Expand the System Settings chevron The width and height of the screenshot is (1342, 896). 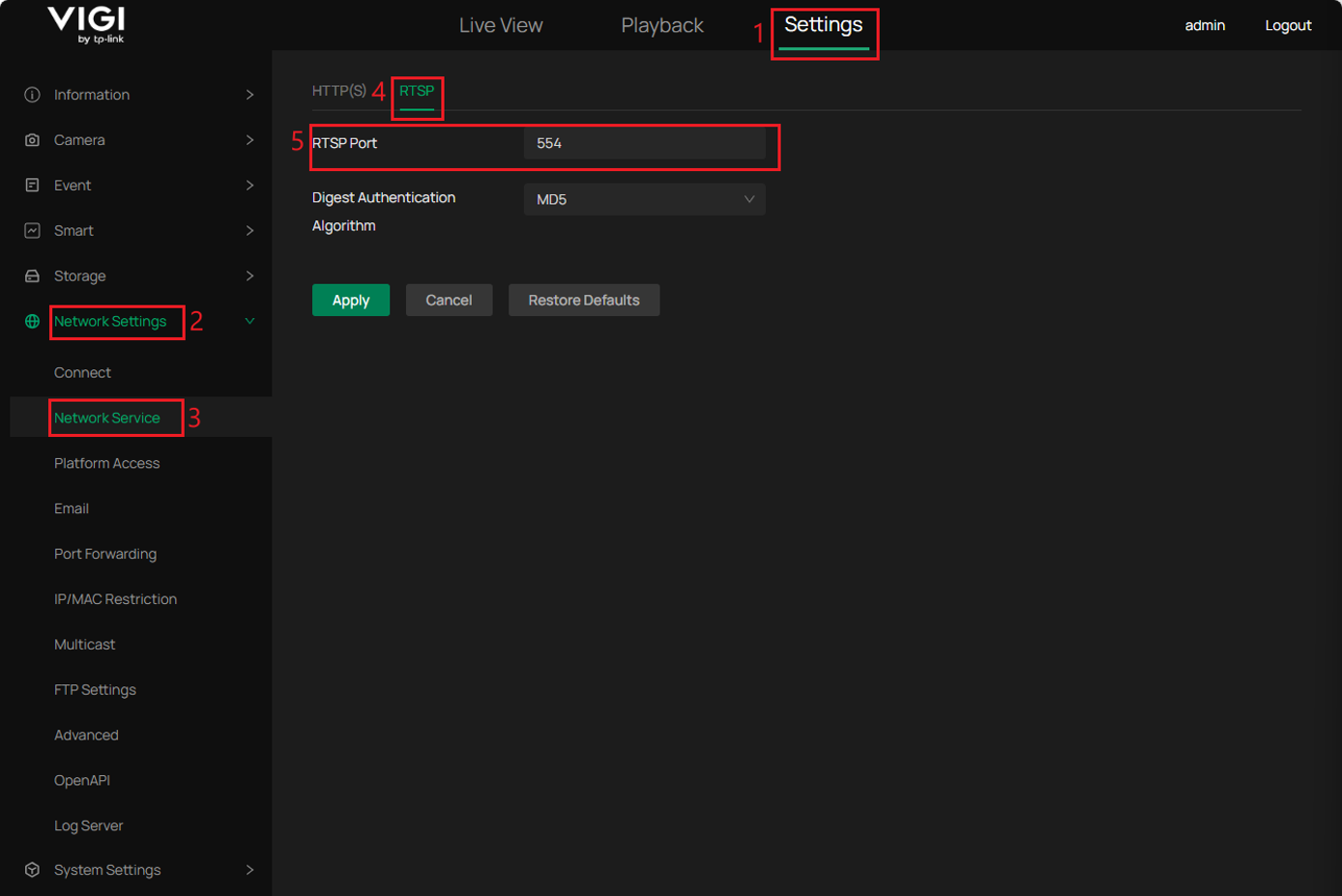(x=249, y=870)
